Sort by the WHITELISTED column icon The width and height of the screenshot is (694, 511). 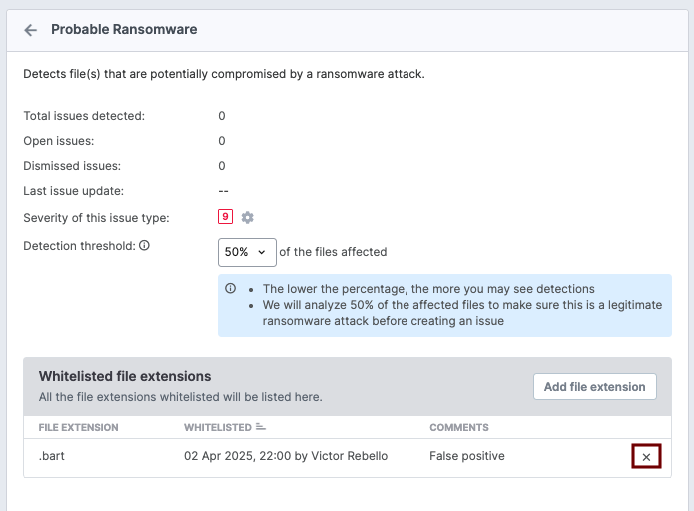click(261, 427)
